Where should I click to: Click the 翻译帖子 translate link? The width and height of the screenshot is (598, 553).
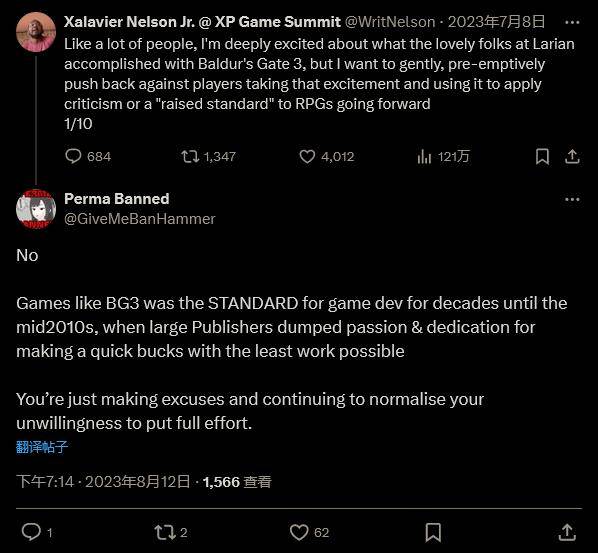tap(42, 447)
